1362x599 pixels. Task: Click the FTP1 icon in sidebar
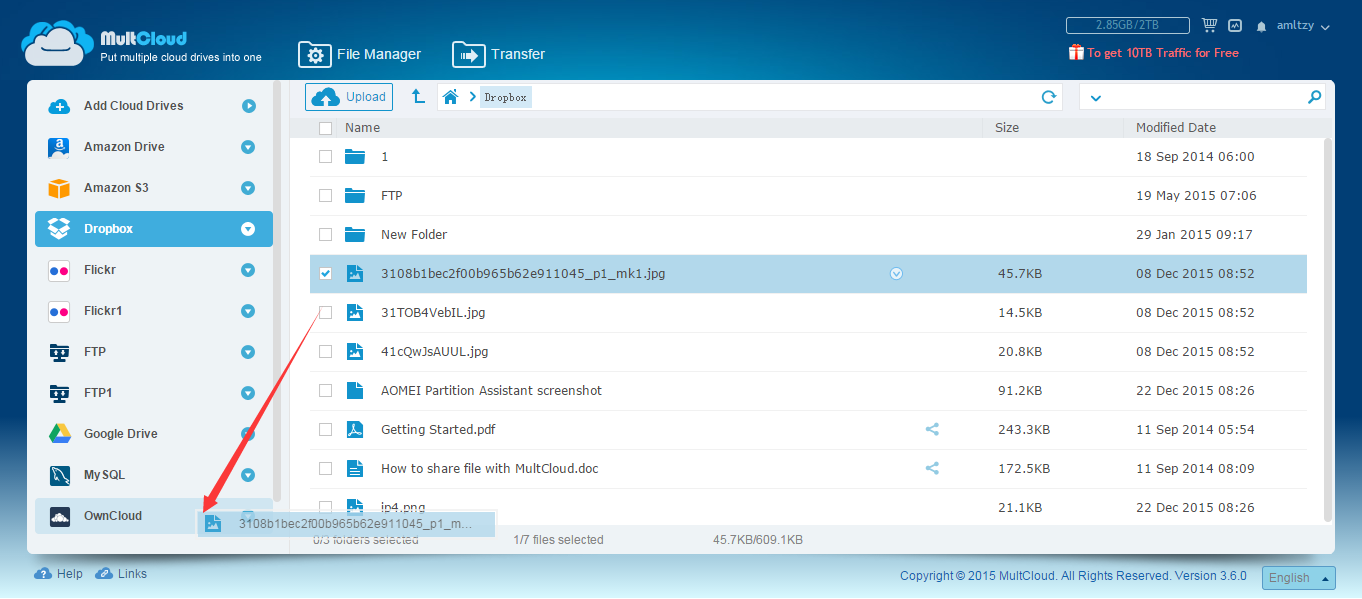tap(59, 393)
